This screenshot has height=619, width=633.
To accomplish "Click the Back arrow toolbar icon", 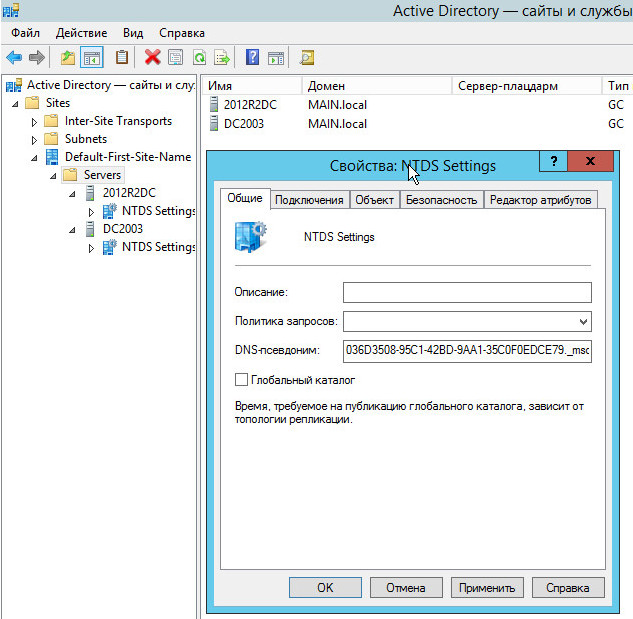I will pyautogui.click(x=14, y=57).
